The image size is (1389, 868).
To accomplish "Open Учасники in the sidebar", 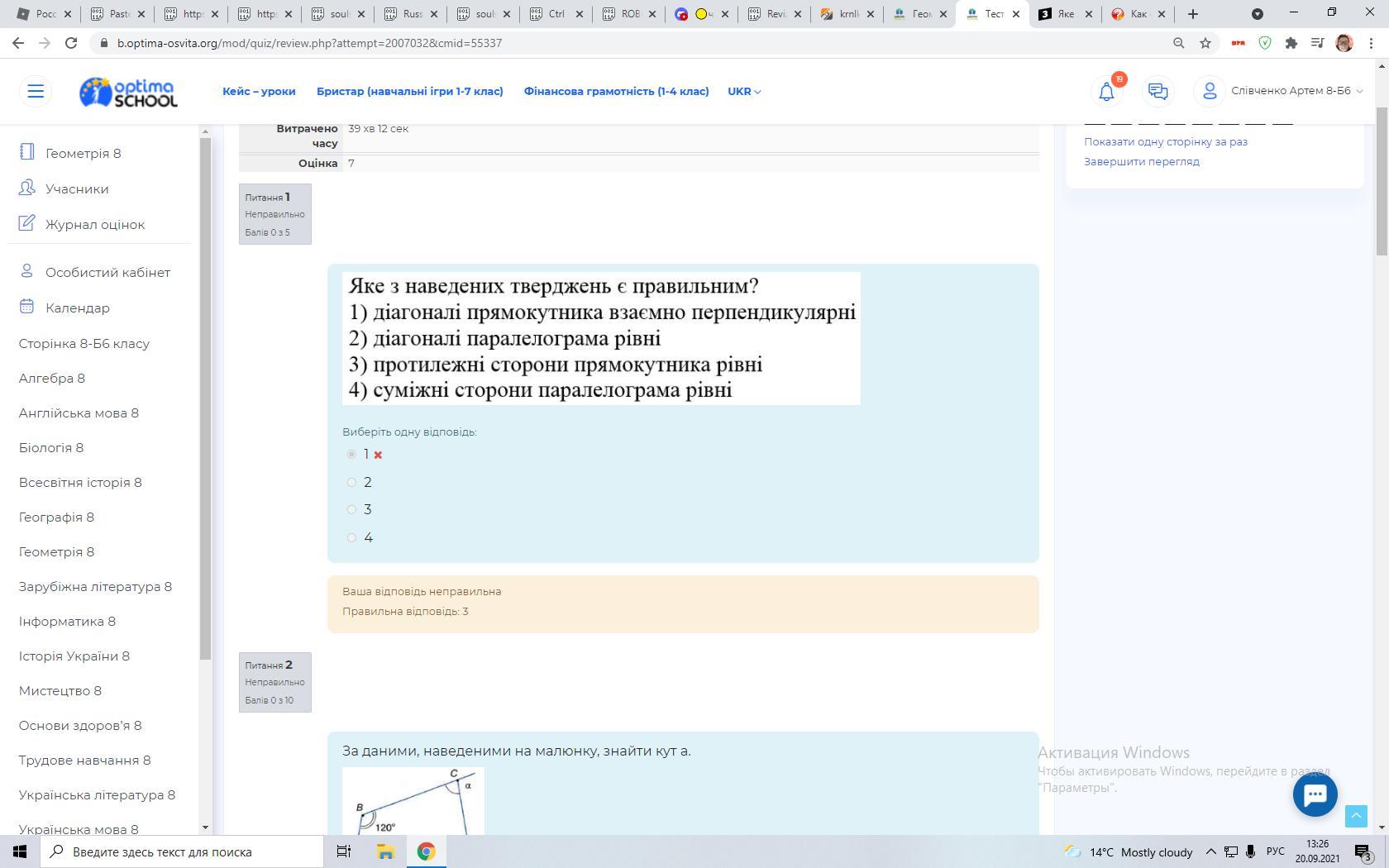I will click(77, 189).
